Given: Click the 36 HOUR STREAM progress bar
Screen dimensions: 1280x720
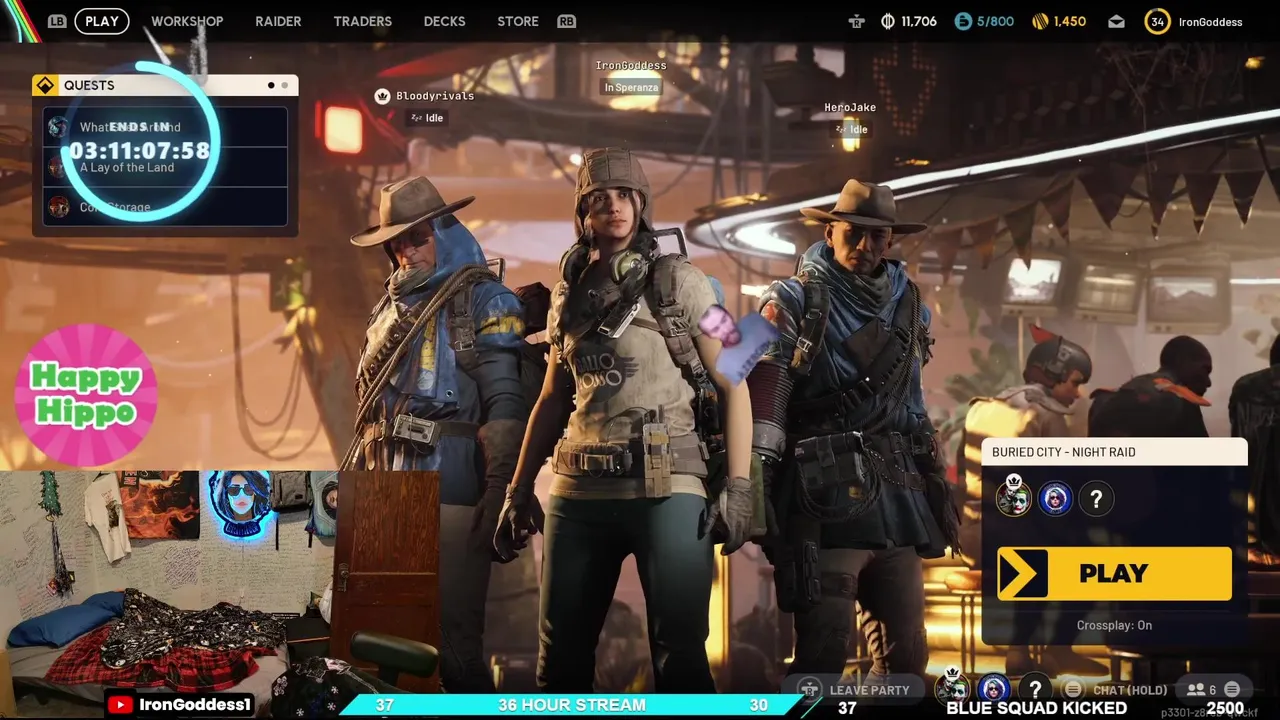Looking at the screenshot, I should tap(572, 705).
